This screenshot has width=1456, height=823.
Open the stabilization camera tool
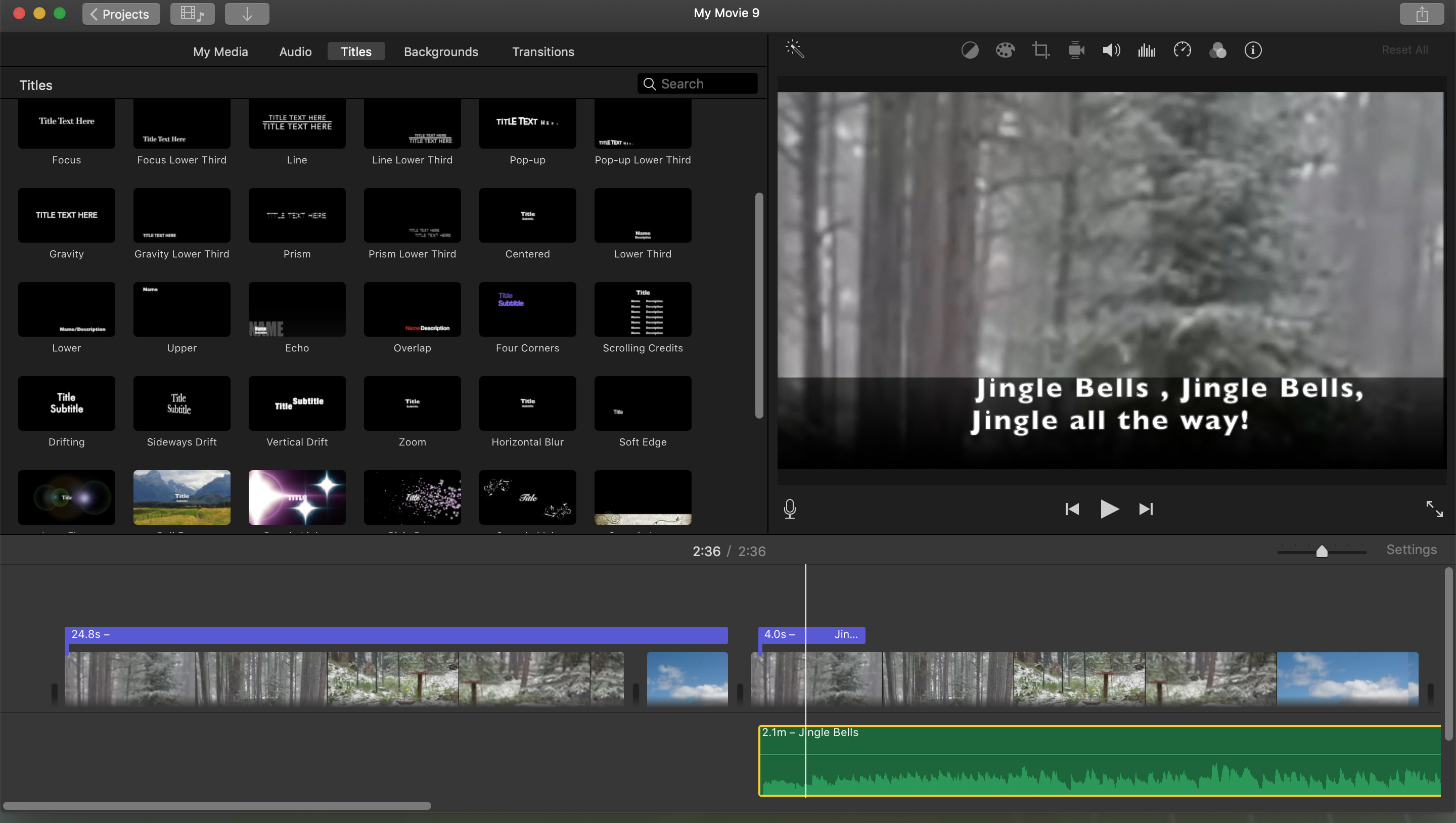(1076, 51)
